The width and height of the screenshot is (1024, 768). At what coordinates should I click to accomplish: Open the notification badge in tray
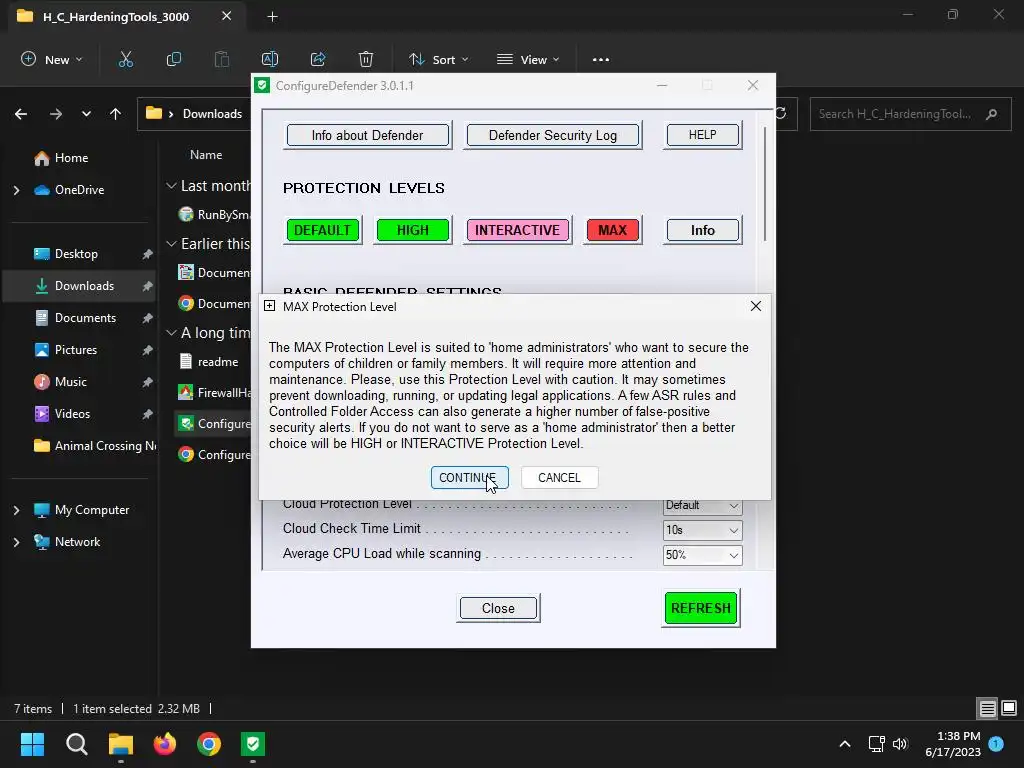(996, 744)
